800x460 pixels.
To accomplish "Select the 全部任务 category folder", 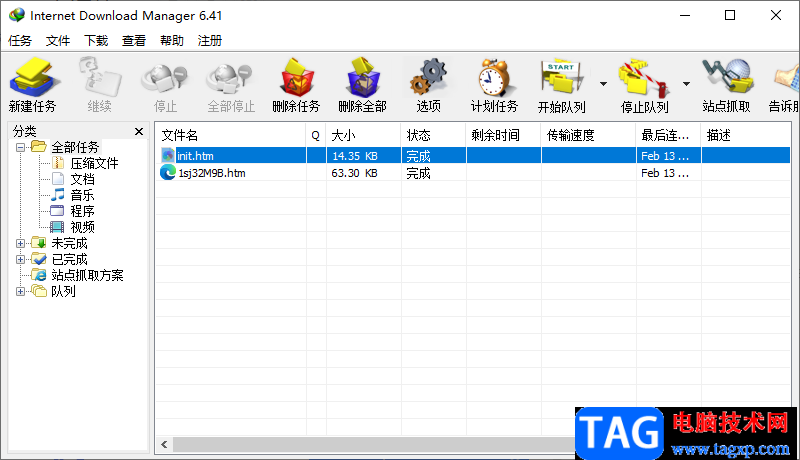I will (75, 147).
